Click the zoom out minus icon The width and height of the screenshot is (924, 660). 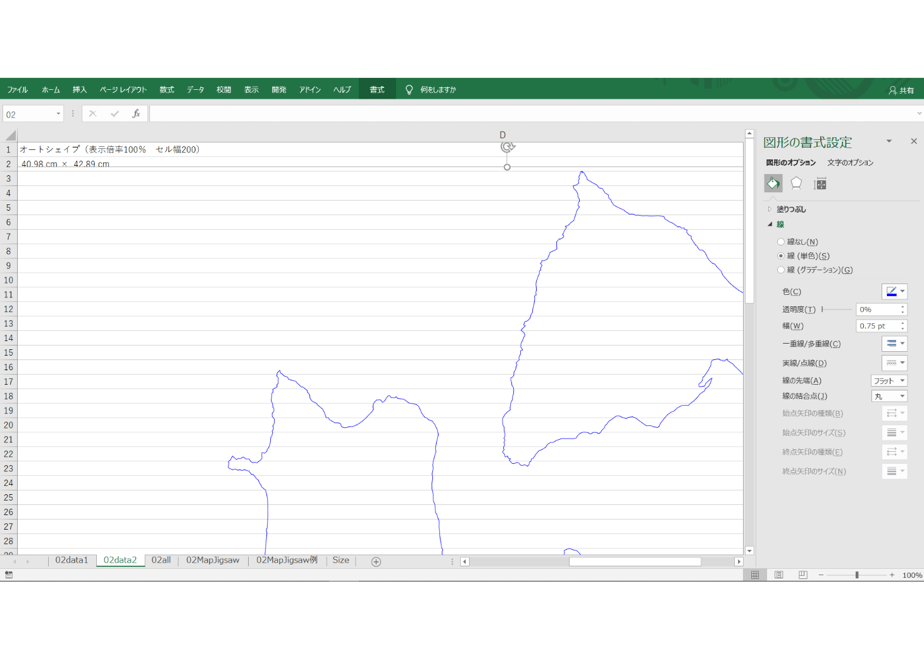point(821,575)
